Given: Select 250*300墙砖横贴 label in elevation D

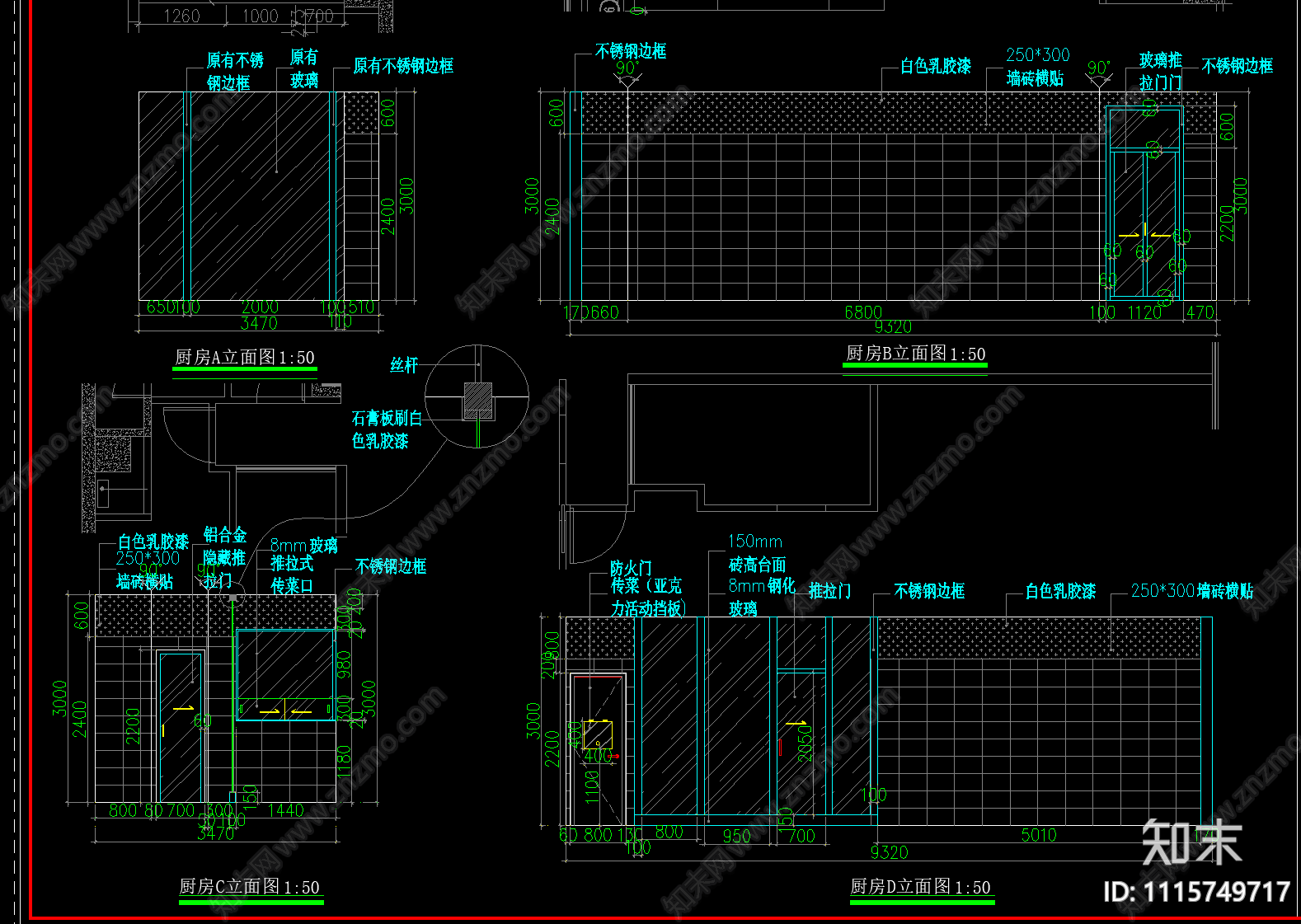Looking at the screenshot, I should (x=1192, y=591).
